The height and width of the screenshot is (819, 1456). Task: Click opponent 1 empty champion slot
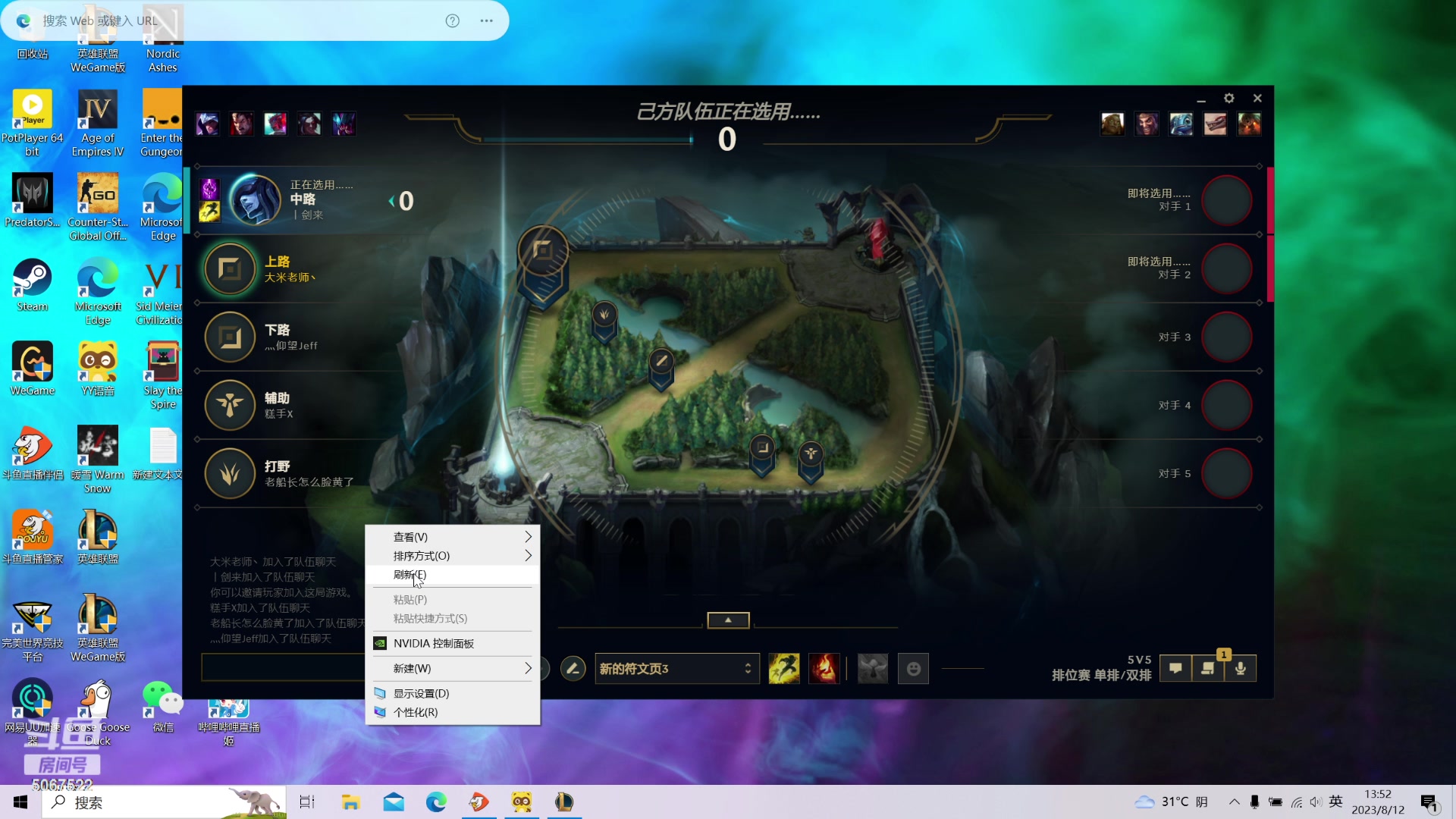click(1226, 200)
